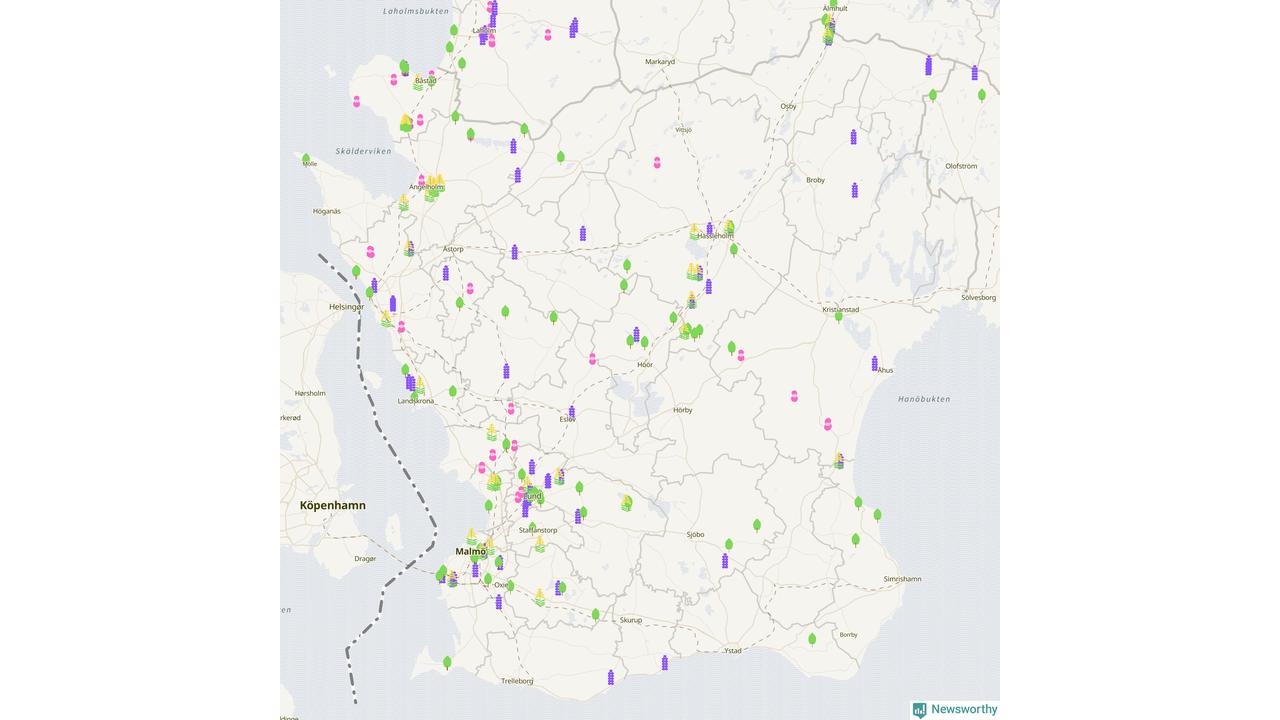Click the Hörby label
1280x720 pixels.
pos(682,410)
